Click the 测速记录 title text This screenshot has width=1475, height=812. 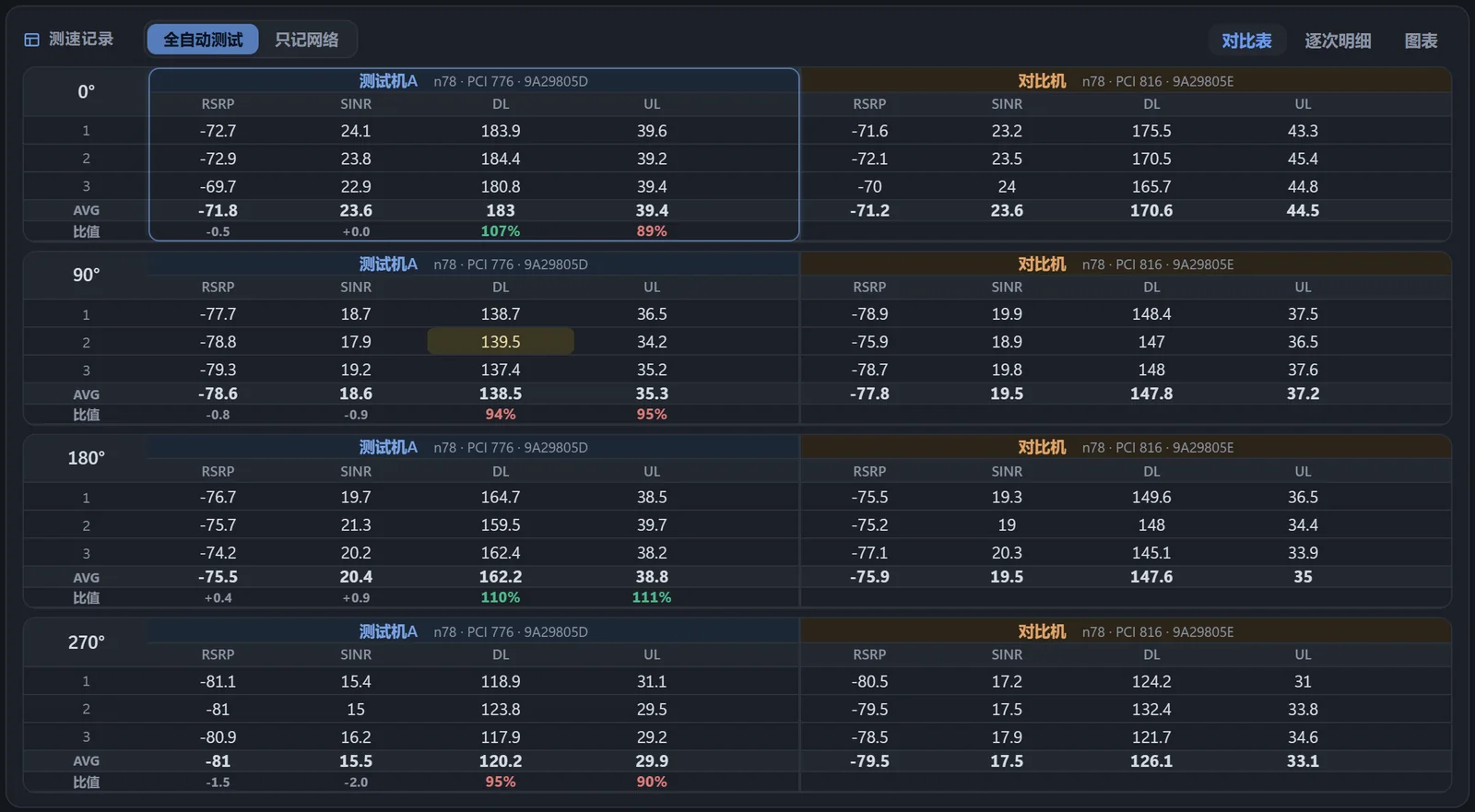81,40
